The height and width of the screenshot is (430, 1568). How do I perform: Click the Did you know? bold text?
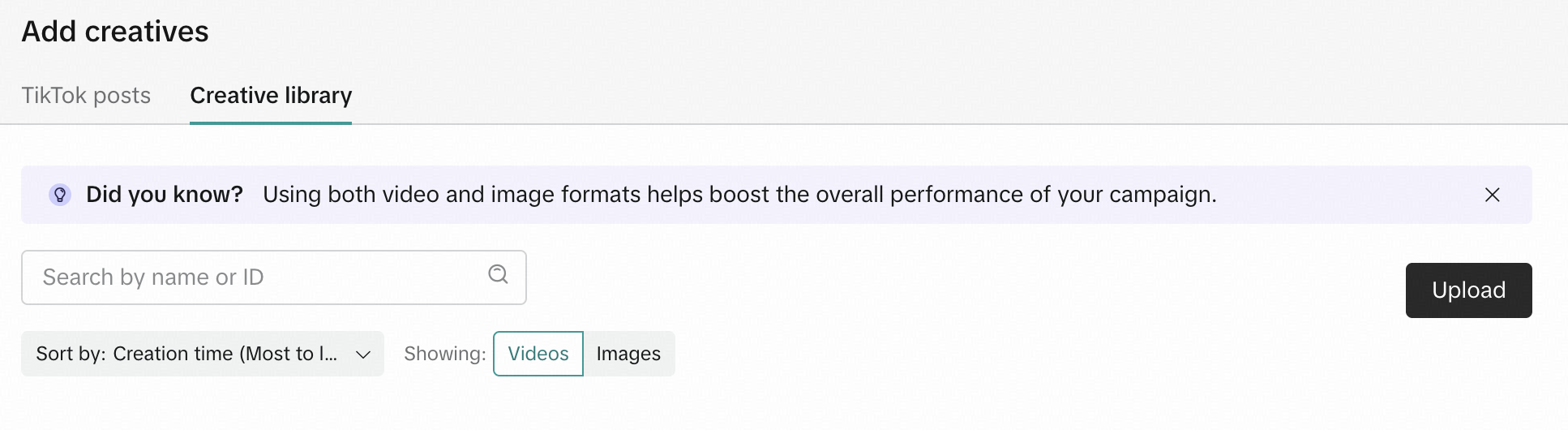(165, 195)
